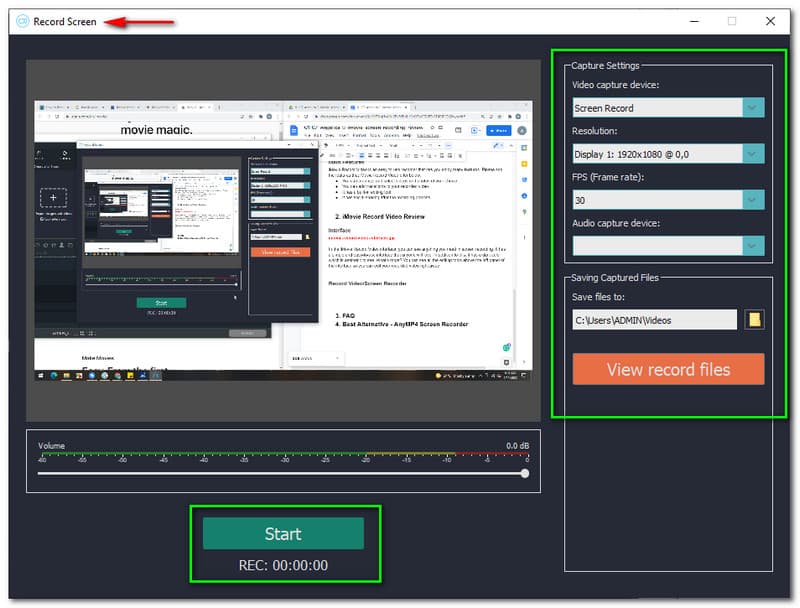Click the Capture Settings group title

pos(605,65)
